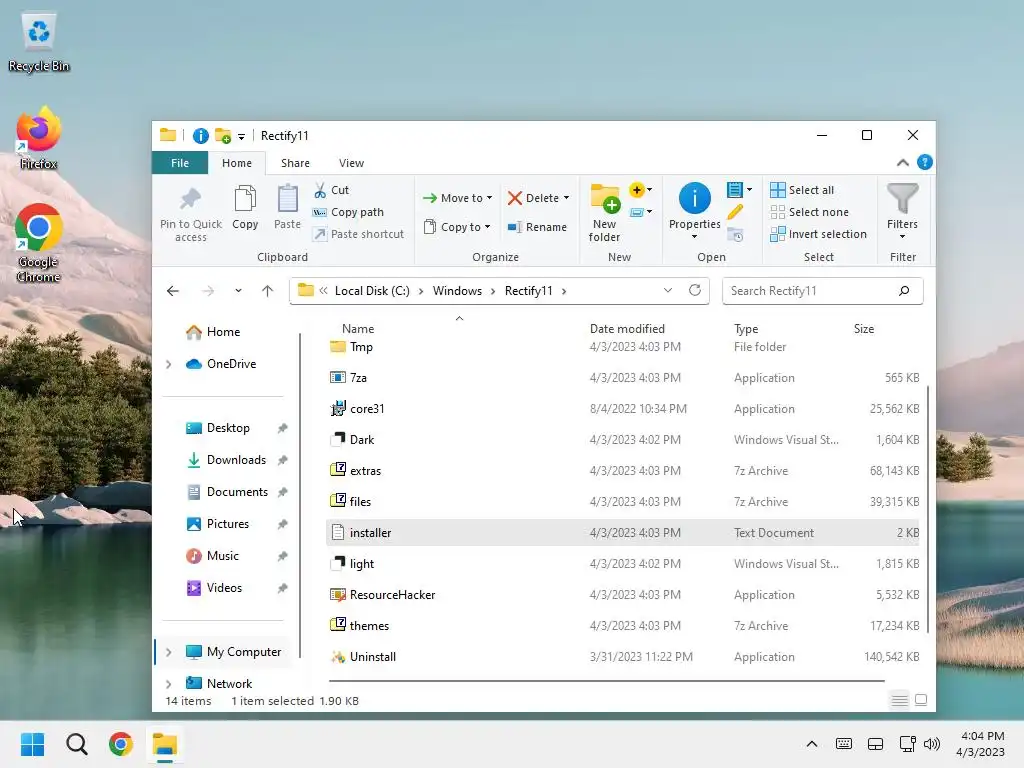Sort by the Name column header

[358, 328]
